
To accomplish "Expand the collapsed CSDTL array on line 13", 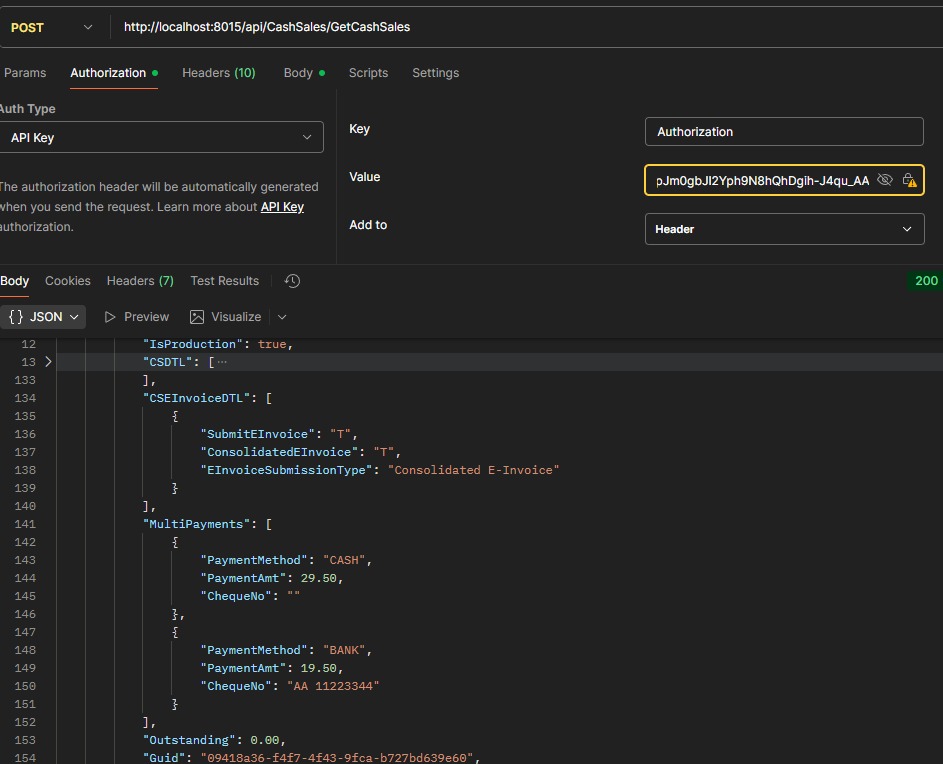I will coord(47,362).
